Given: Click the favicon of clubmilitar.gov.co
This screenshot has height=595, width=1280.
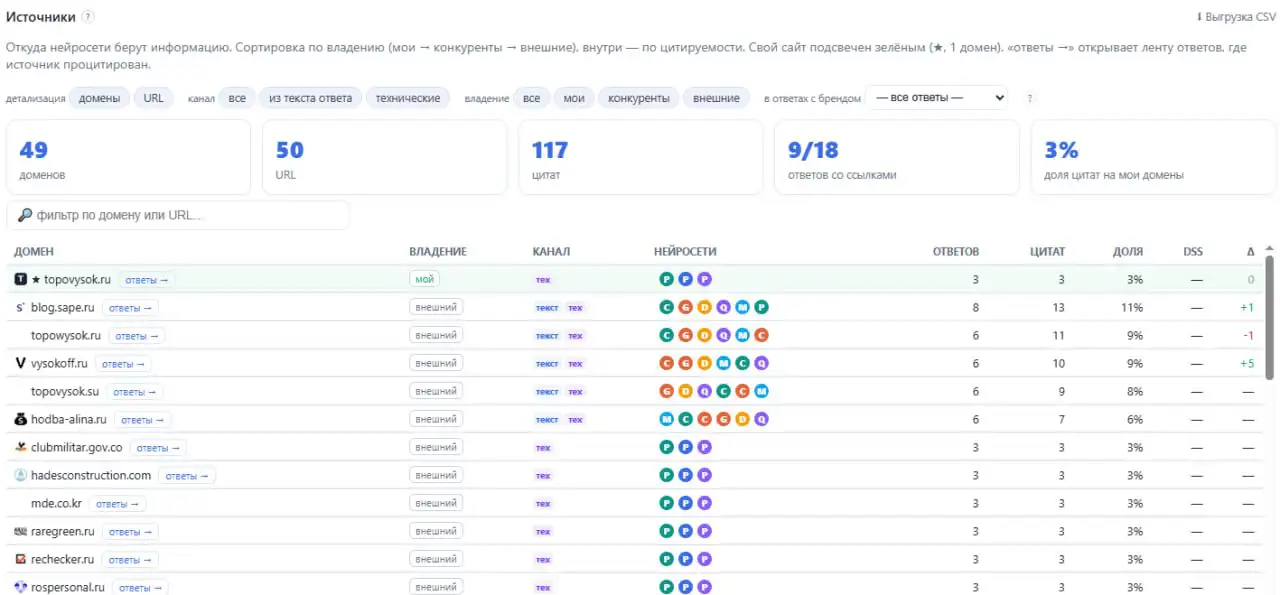Looking at the screenshot, I should (21, 447).
